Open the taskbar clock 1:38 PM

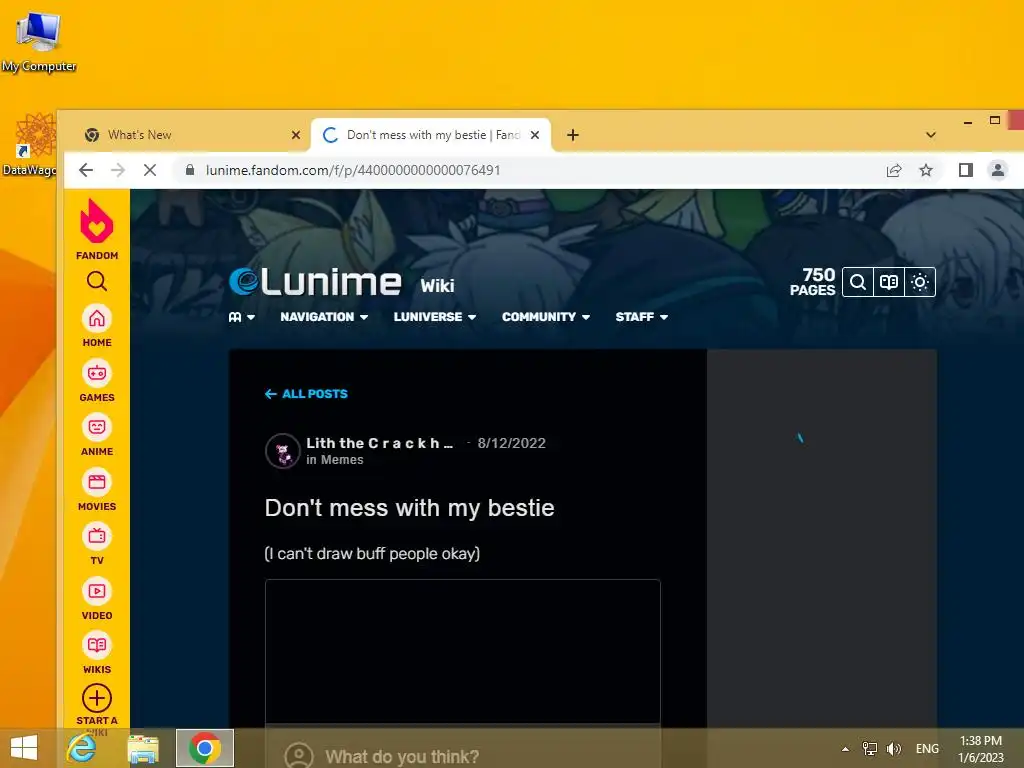coord(981,748)
